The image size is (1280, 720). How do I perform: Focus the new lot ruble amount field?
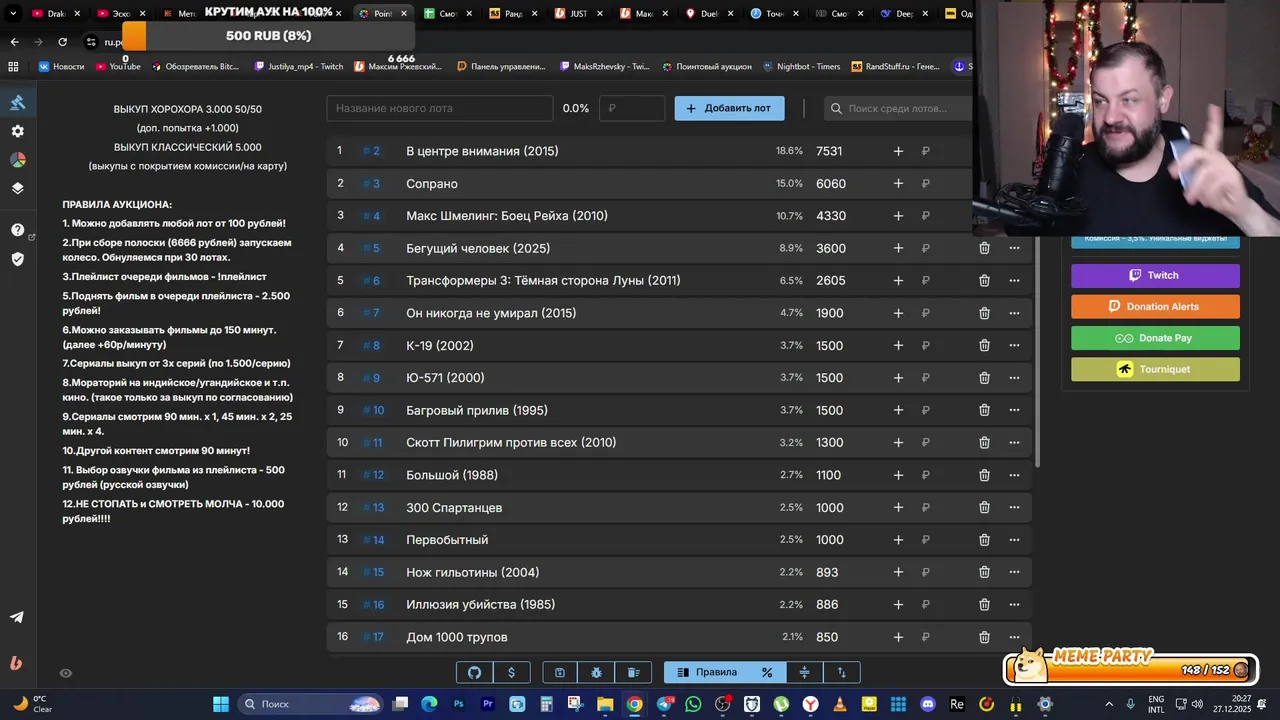632,108
